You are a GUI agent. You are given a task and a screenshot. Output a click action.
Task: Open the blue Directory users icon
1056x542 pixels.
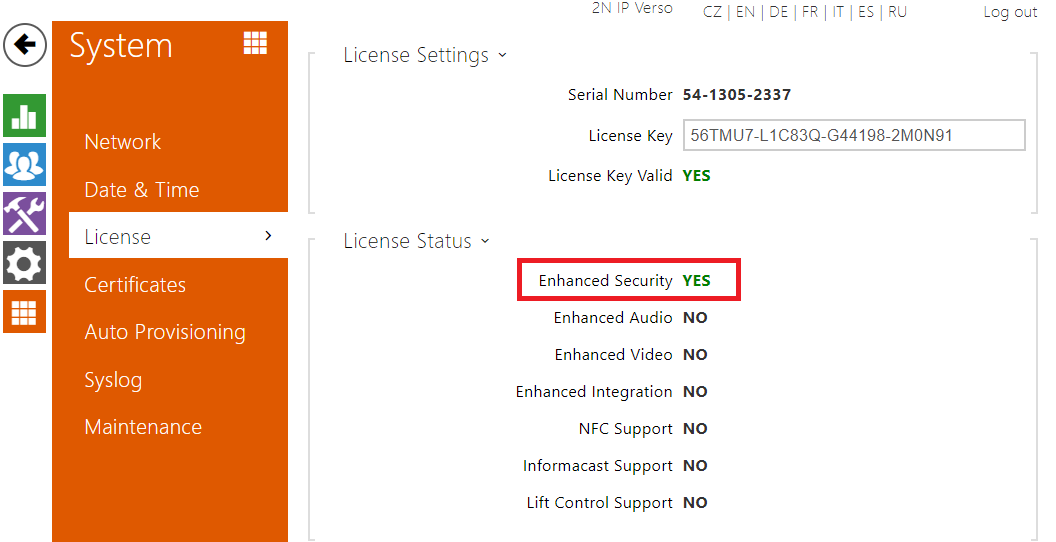(x=24, y=165)
